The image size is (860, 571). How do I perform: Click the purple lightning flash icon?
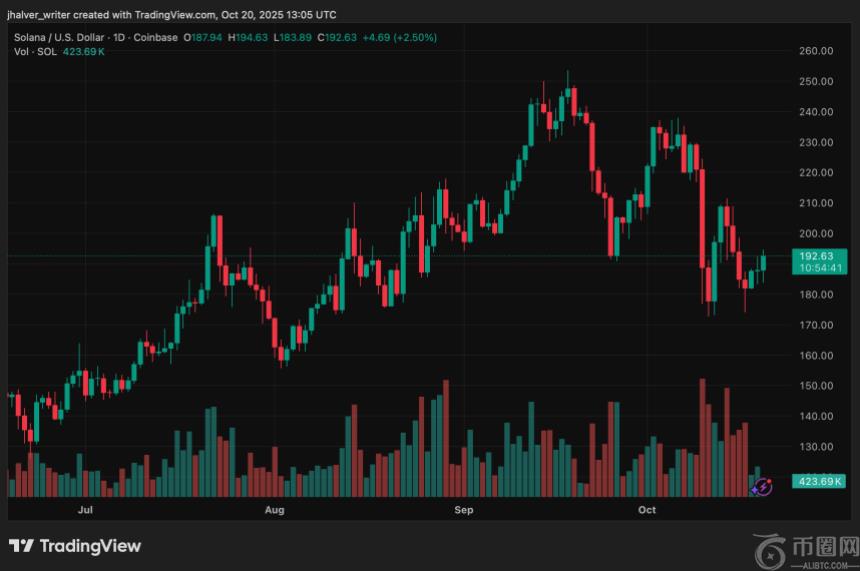[x=761, y=487]
